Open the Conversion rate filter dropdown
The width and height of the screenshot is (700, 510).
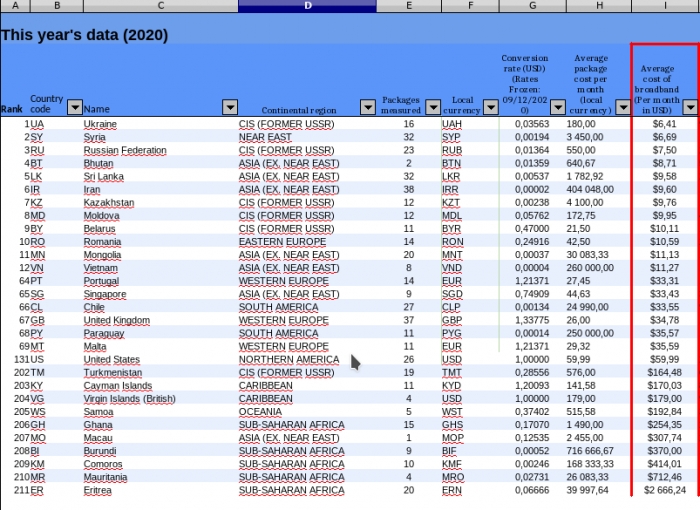[558, 107]
